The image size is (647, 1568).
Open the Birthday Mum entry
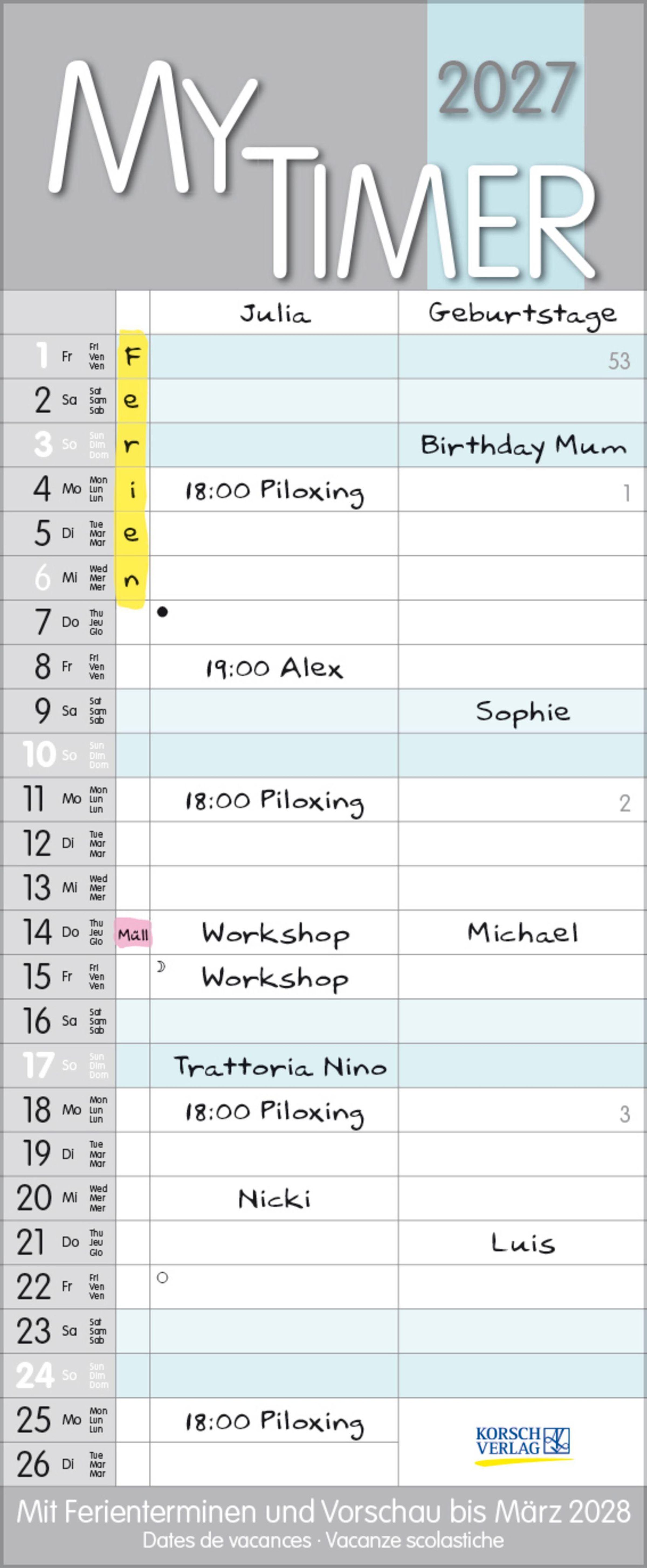point(523,446)
